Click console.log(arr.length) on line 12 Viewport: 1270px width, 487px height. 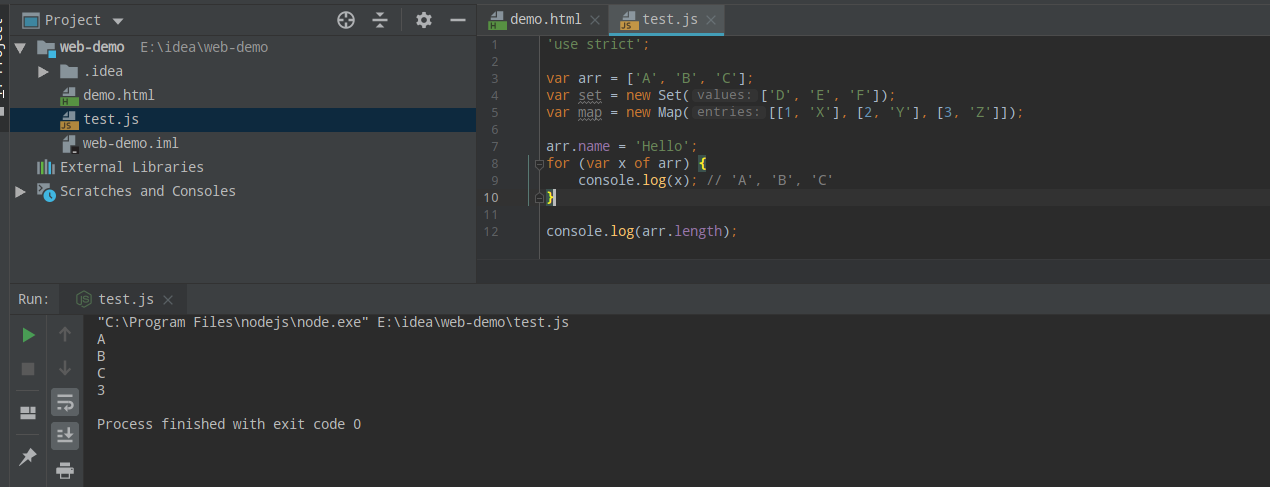641,231
